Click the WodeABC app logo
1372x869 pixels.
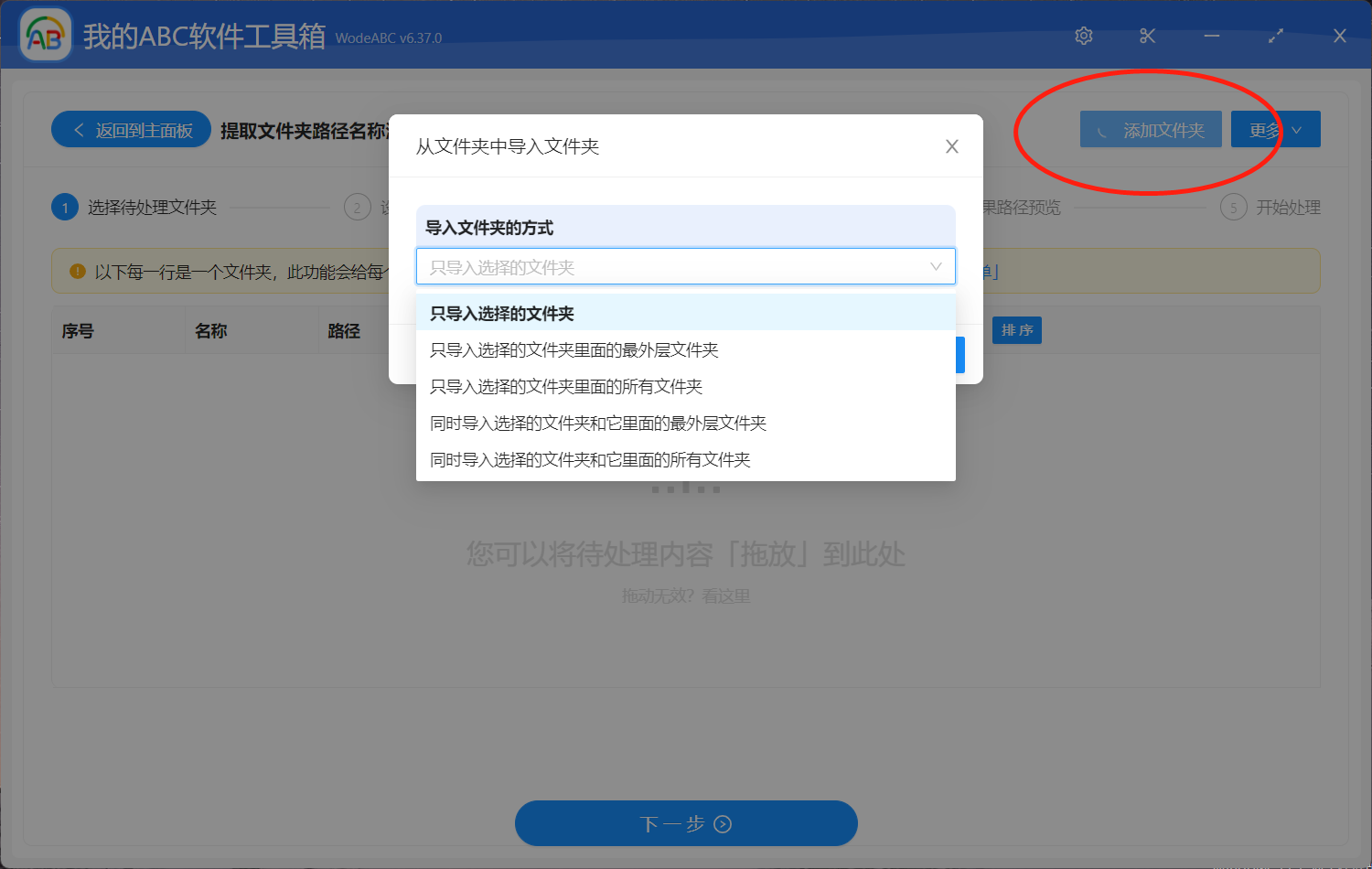coord(46,35)
